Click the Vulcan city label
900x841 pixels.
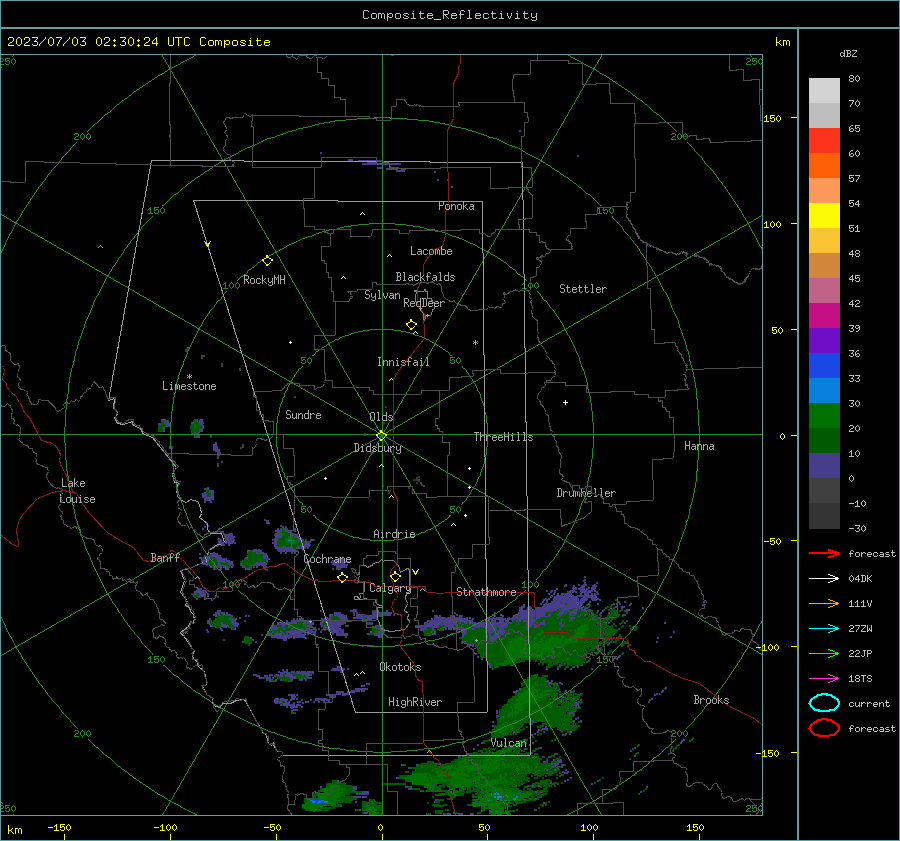click(x=508, y=743)
